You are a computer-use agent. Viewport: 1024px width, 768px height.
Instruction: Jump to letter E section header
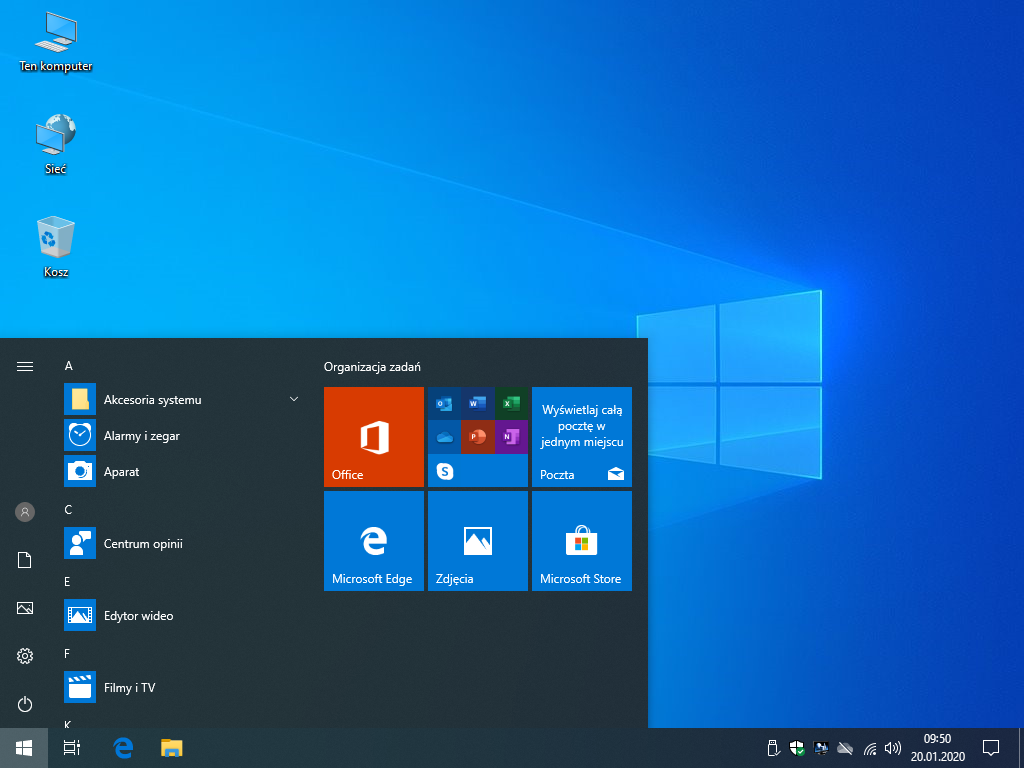click(x=67, y=581)
